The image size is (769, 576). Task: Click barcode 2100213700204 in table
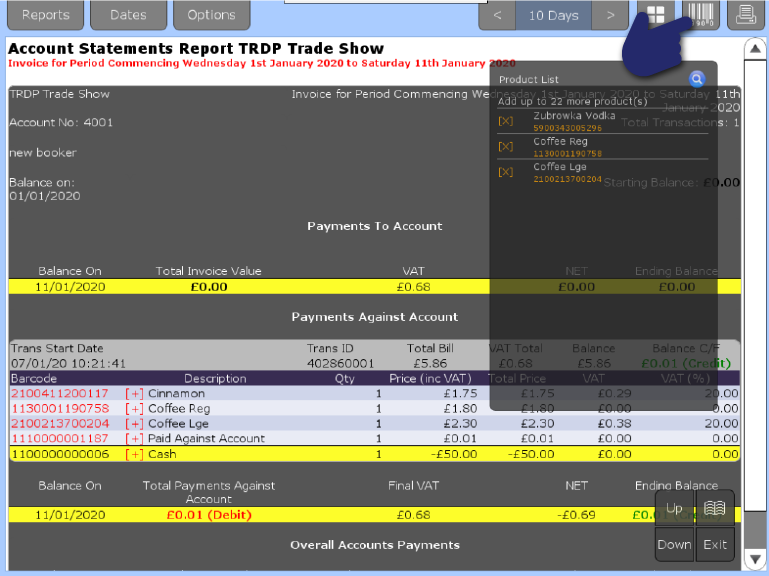point(60,423)
